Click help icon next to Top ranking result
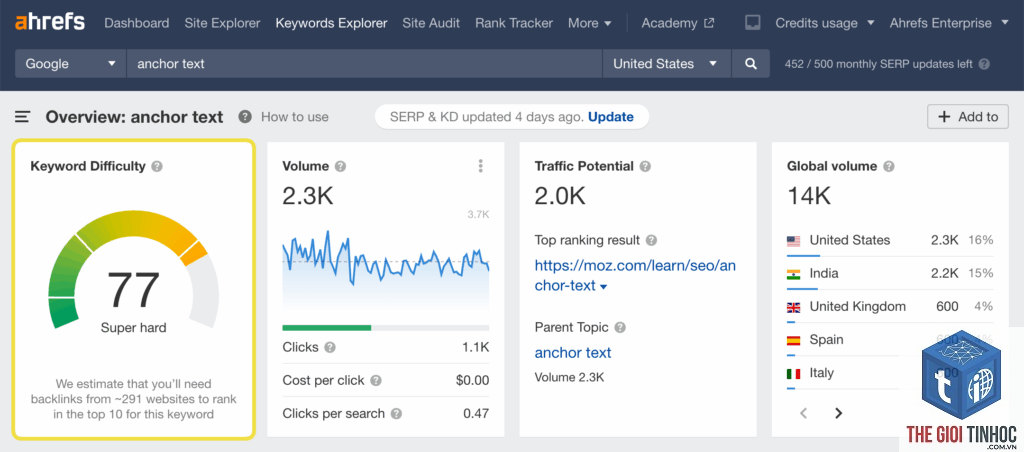This screenshot has width=1024, height=452. [651, 240]
